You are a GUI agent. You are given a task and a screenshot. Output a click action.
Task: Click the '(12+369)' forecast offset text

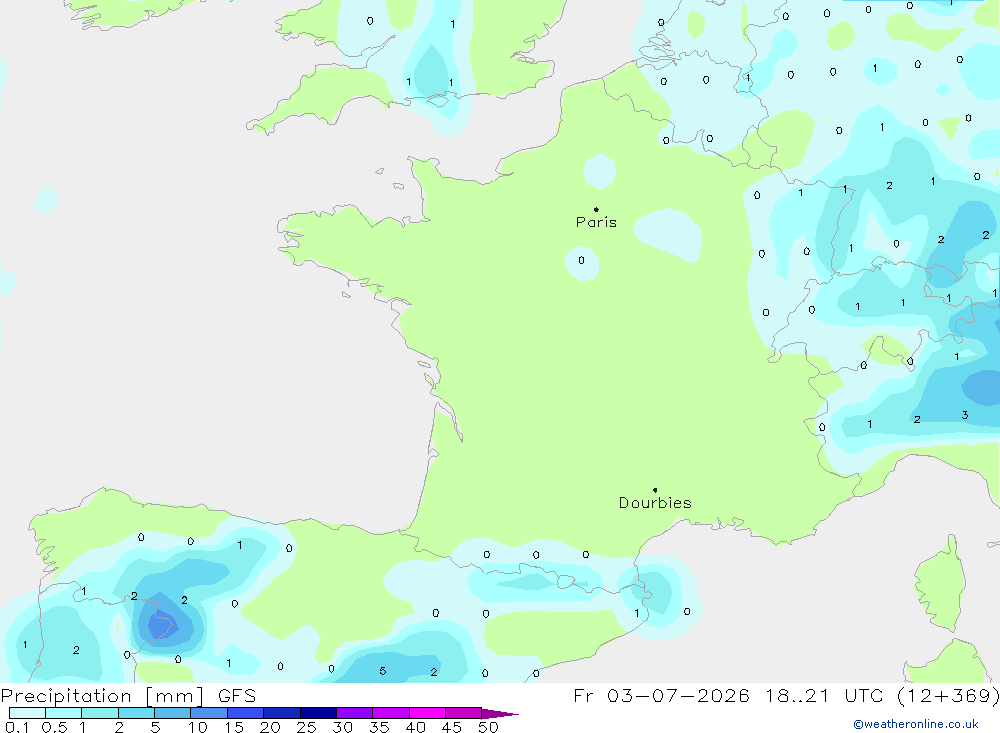[x=948, y=696]
